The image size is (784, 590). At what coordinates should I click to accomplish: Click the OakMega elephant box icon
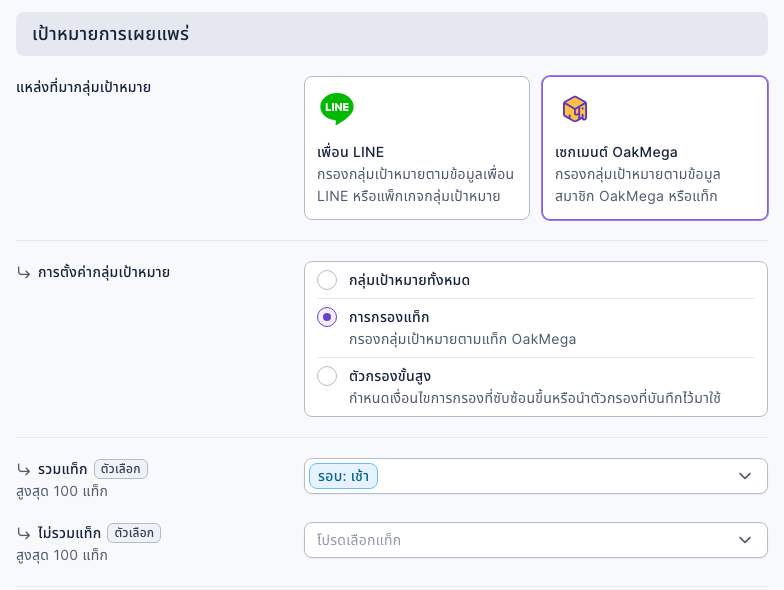(x=574, y=109)
